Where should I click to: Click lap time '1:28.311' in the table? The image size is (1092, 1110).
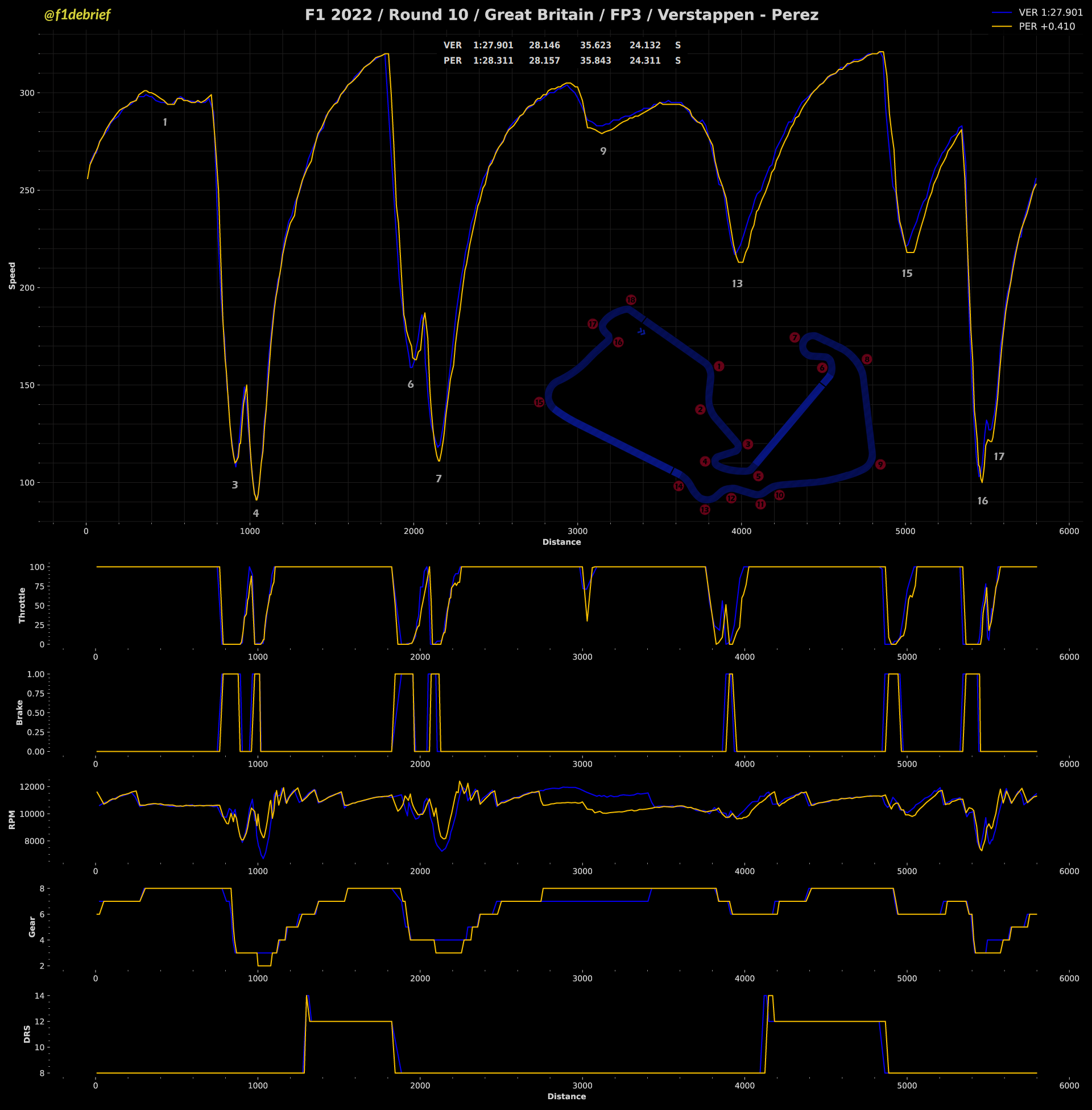[493, 61]
